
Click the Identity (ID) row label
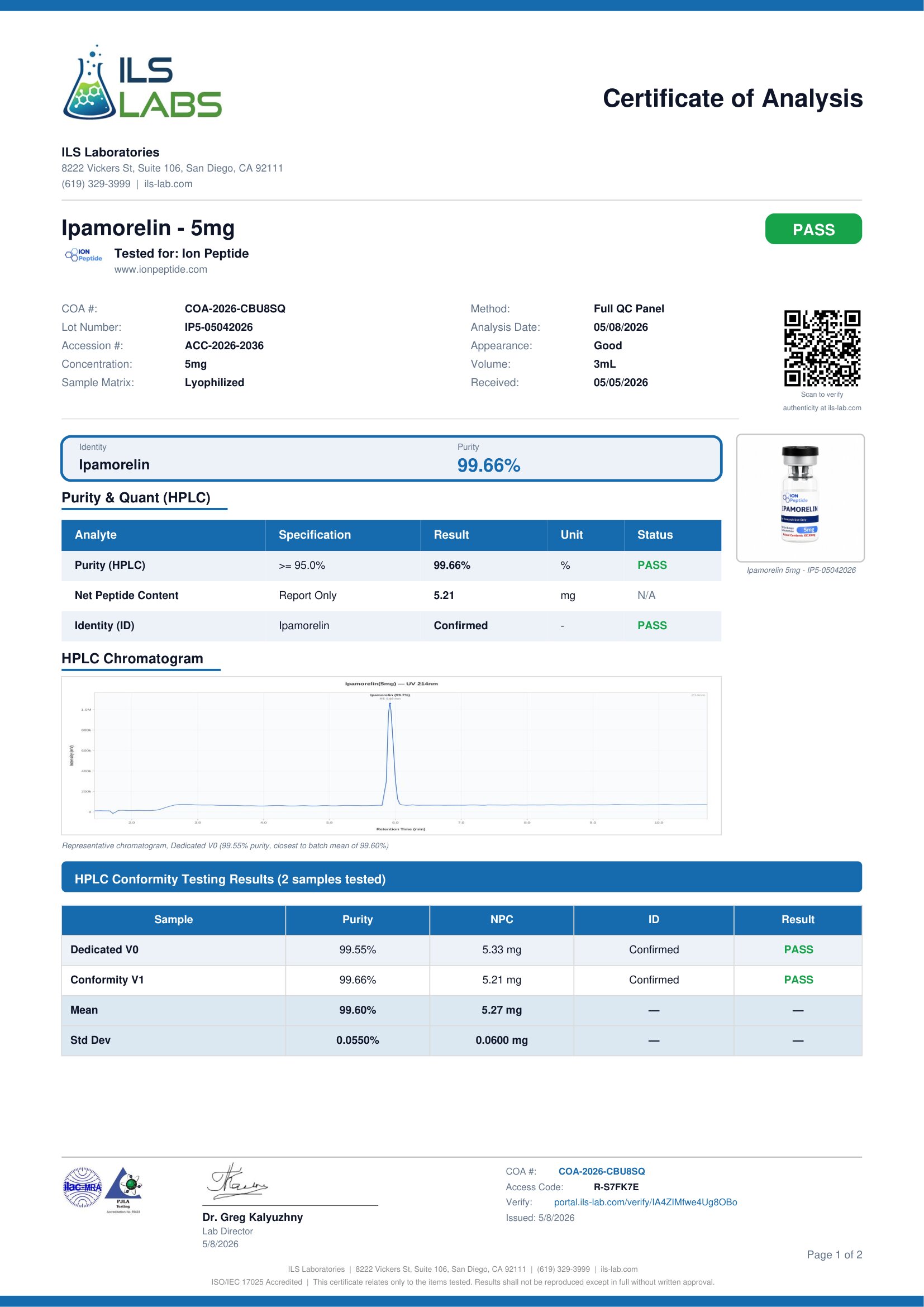coord(104,625)
